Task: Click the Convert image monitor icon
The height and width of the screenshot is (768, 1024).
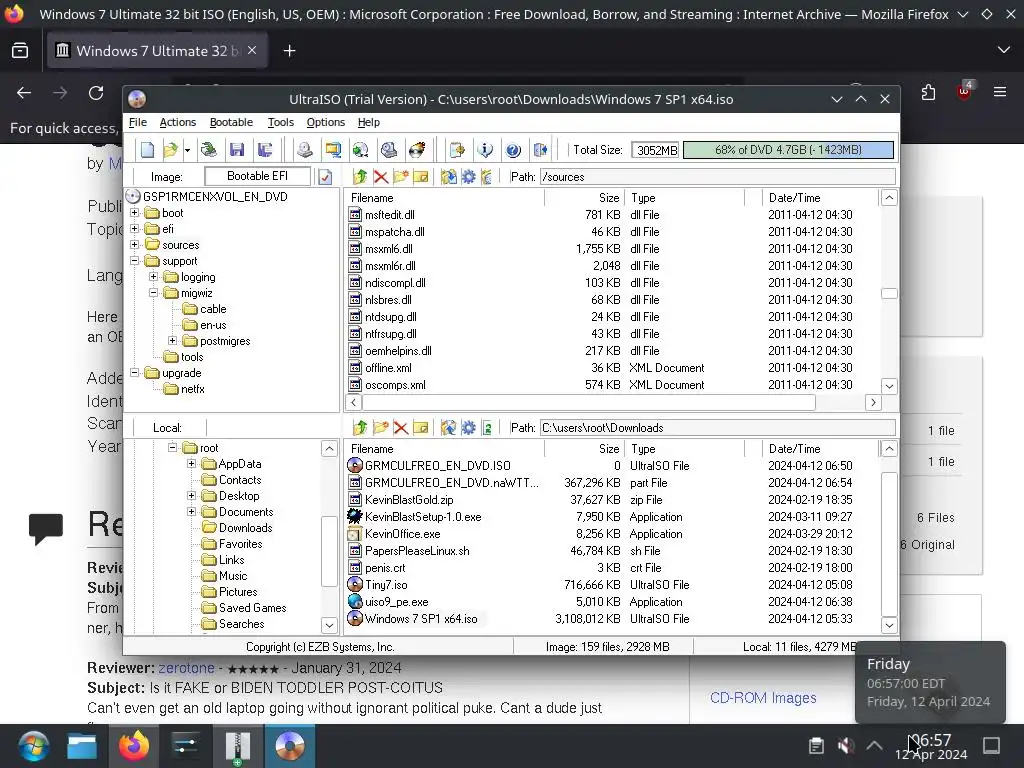Action: (333, 150)
